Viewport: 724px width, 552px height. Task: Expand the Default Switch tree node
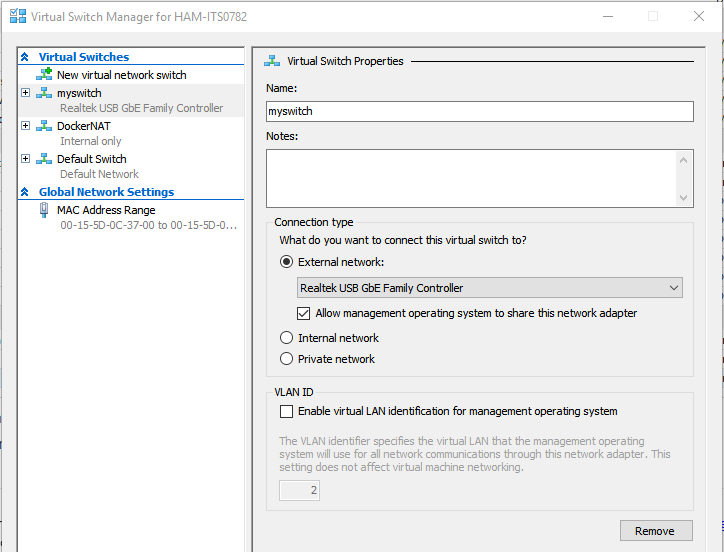point(25,158)
